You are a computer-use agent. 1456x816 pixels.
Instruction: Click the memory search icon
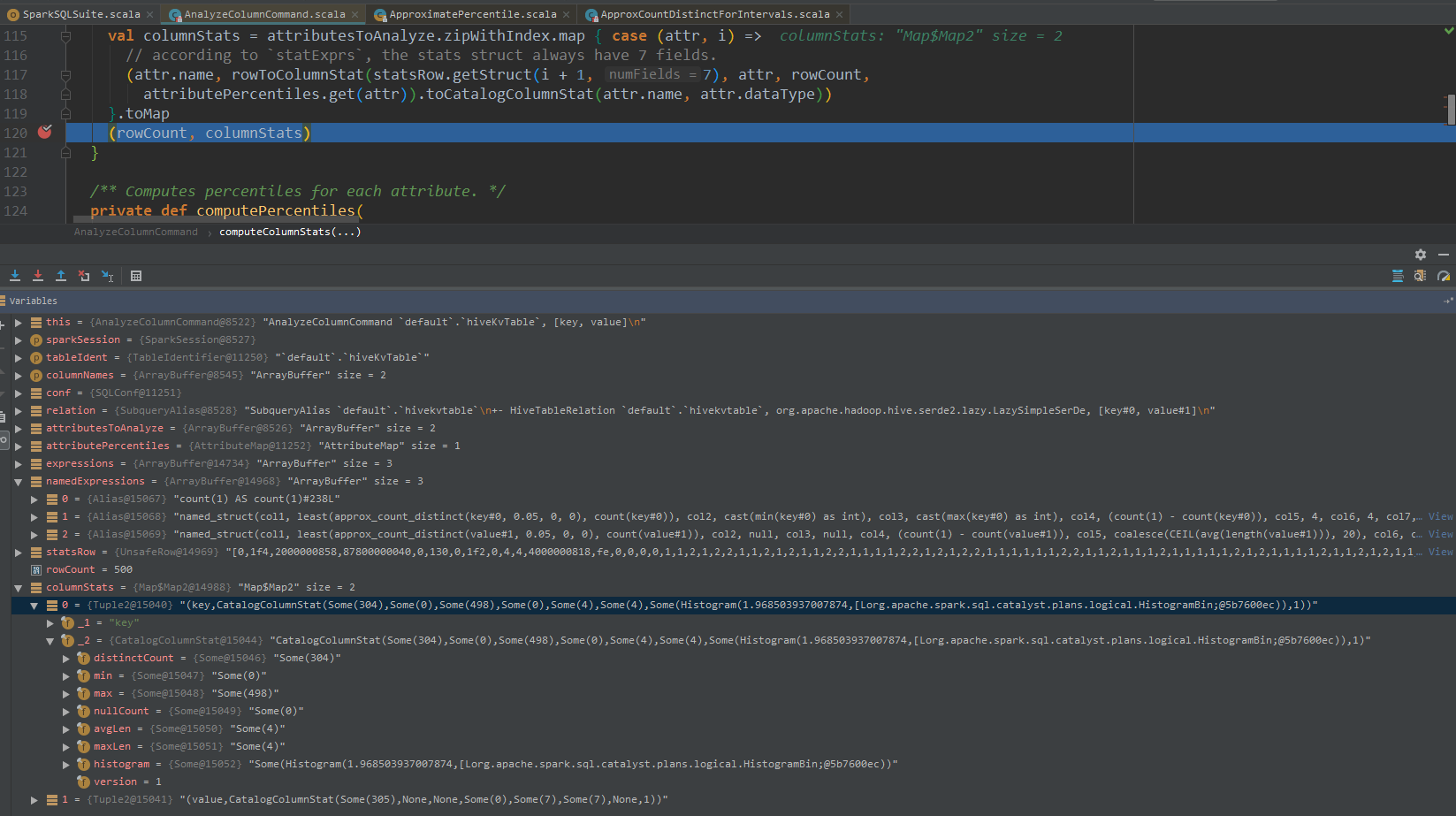click(1420, 276)
